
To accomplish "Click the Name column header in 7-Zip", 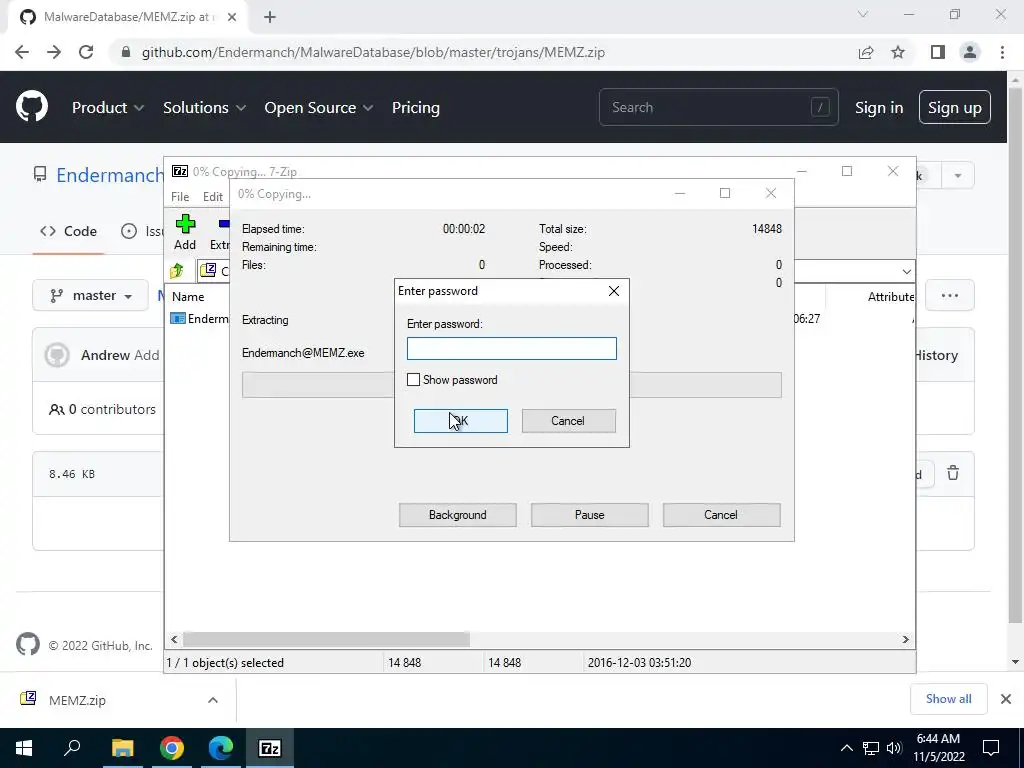I will click(x=188, y=296).
